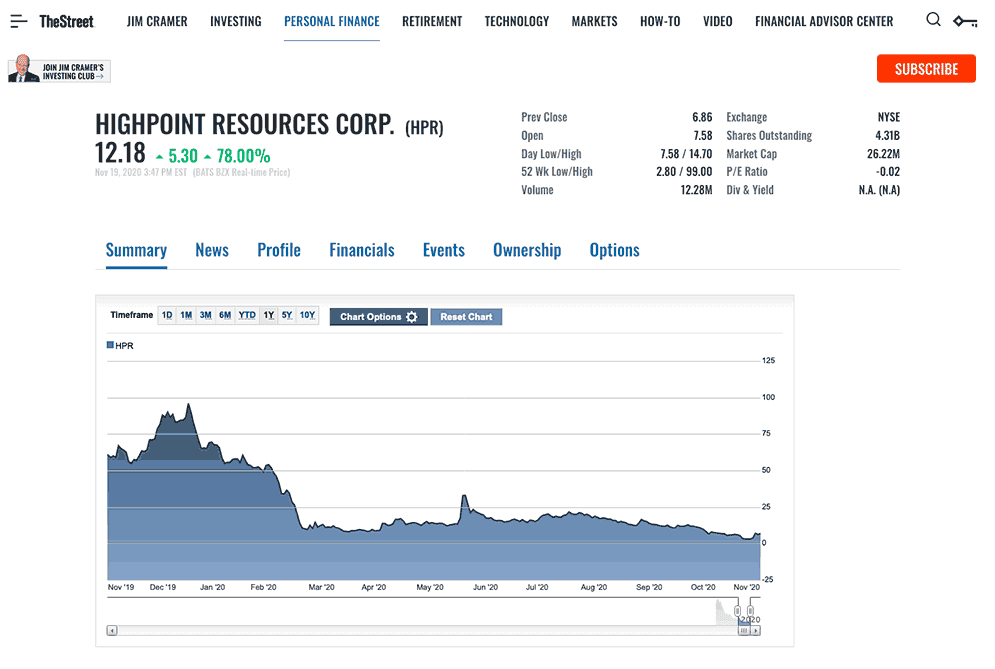The image size is (995, 669).
Task: Click the P/E Ratio value -0.02
Action: point(888,172)
